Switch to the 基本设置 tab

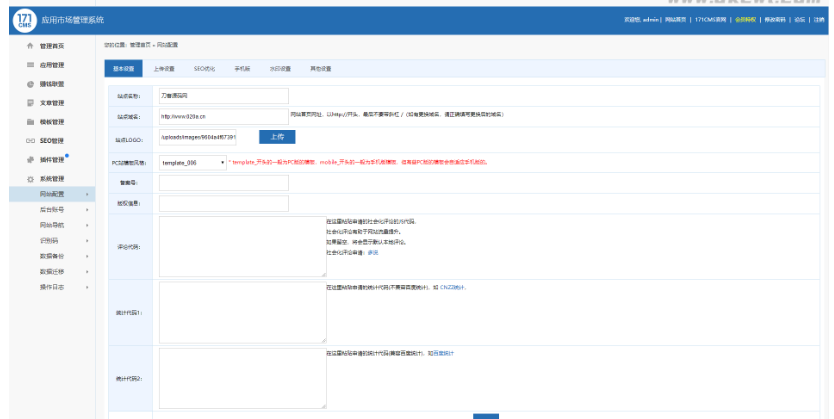pos(123,69)
